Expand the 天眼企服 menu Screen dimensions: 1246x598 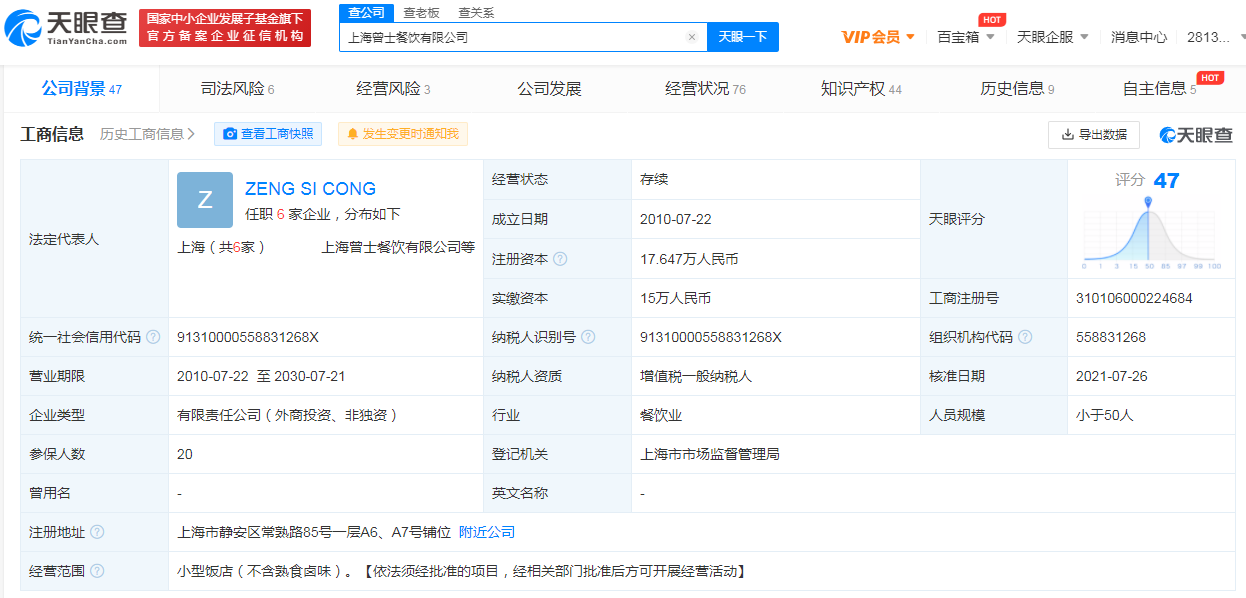[x=1052, y=37]
